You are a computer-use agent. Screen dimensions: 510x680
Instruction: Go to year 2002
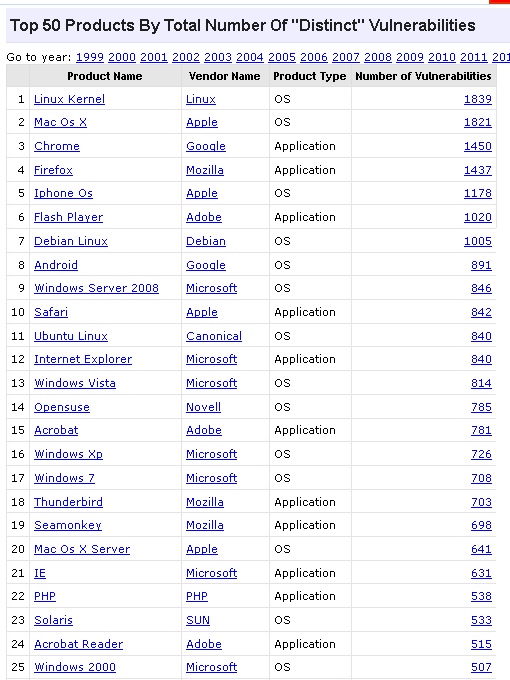click(x=186, y=57)
